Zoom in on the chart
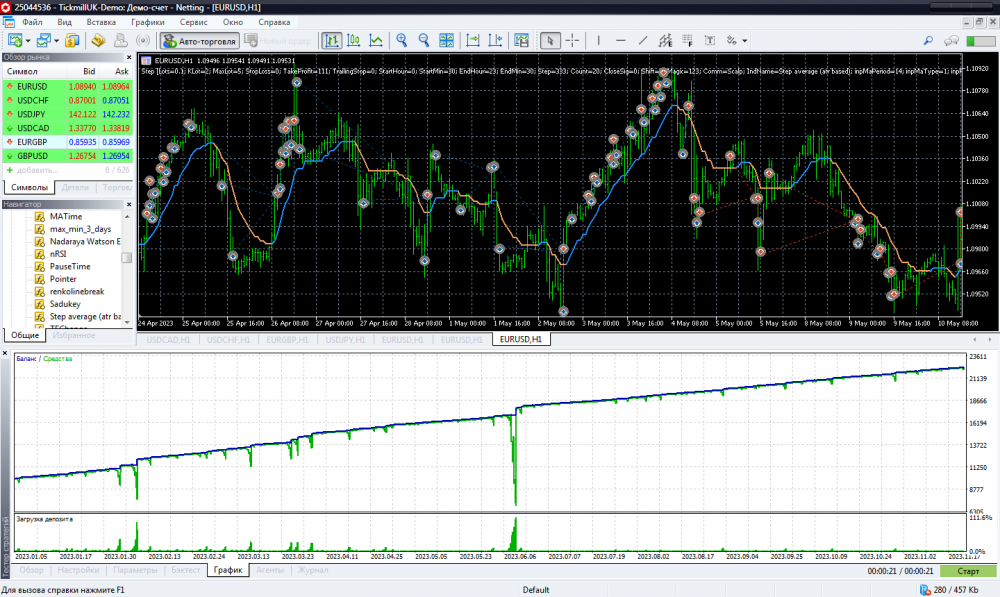Image resolution: width=1000 pixels, height=597 pixels. click(402, 41)
